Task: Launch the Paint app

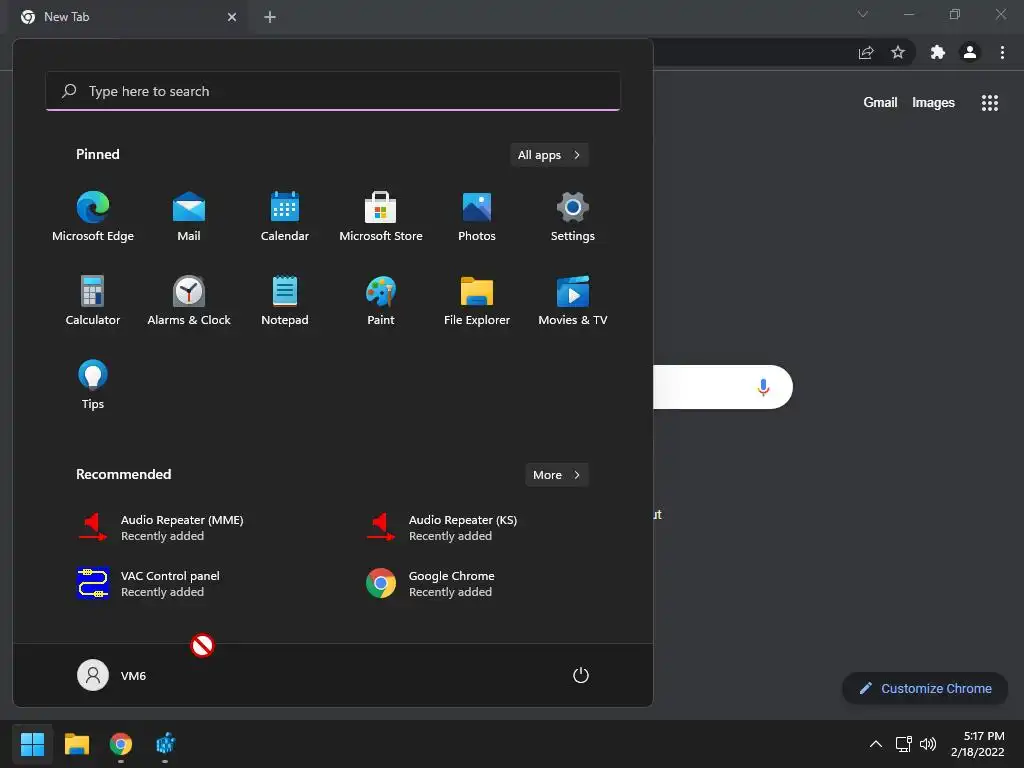Action: 381,300
